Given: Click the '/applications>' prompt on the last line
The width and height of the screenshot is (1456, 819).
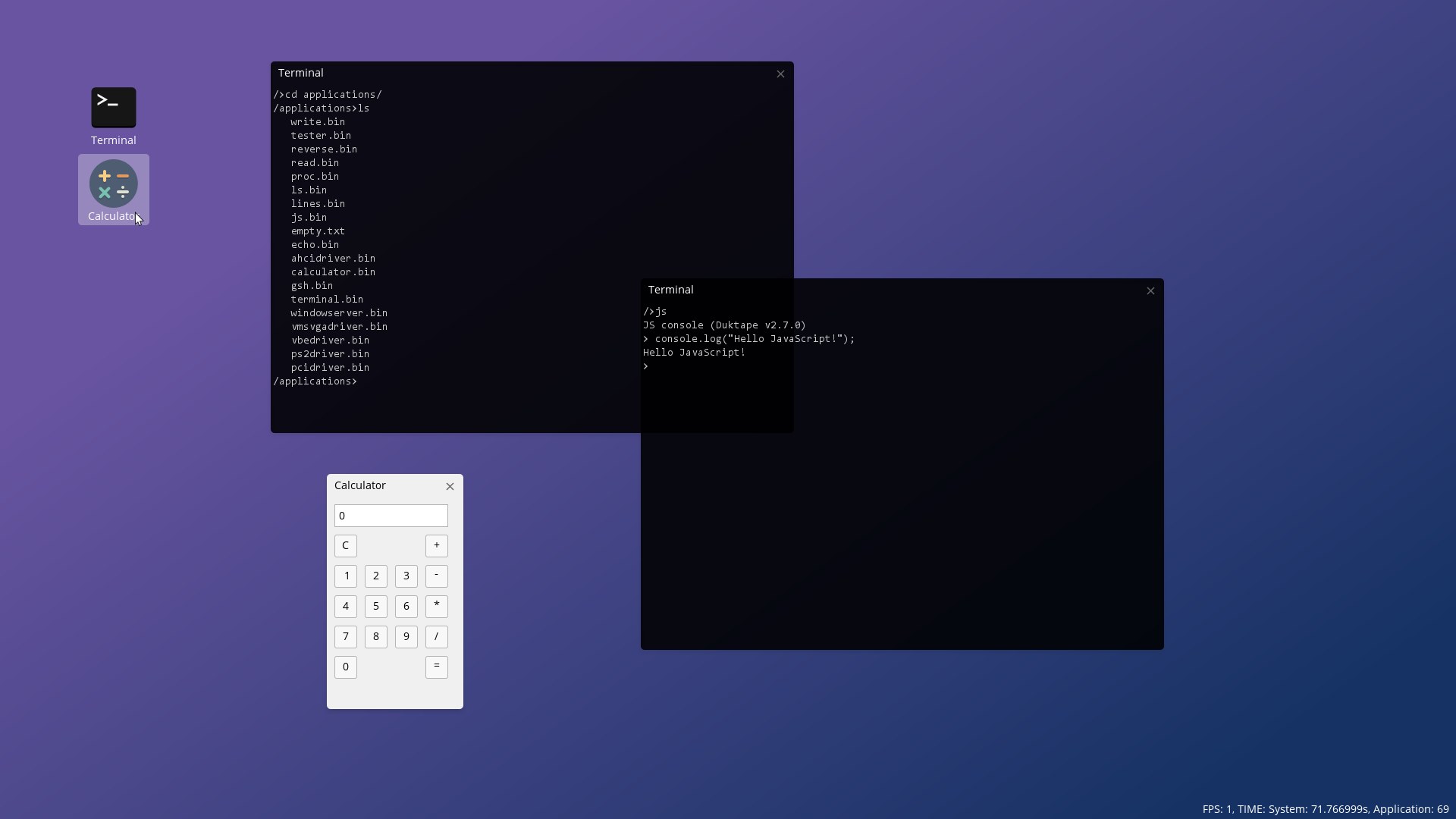Looking at the screenshot, I should 315,381.
